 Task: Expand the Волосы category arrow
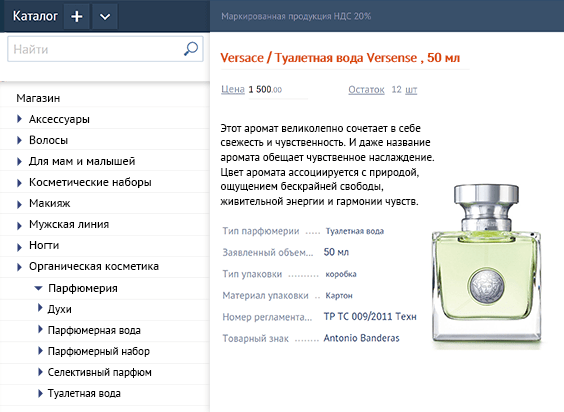pyautogui.click(x=19, y=140)
